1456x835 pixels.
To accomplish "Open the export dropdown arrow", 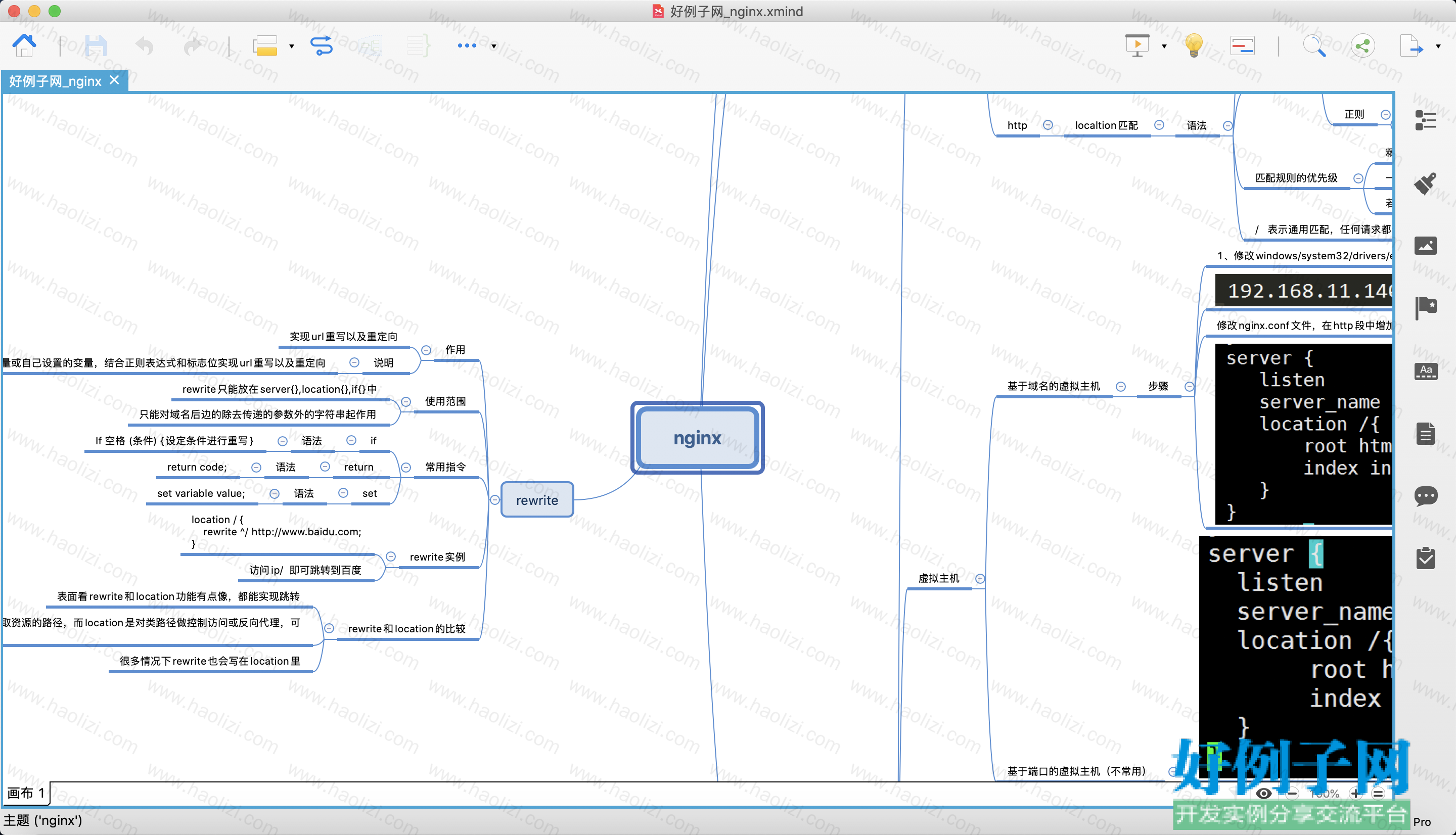I will coord(1438,46).
